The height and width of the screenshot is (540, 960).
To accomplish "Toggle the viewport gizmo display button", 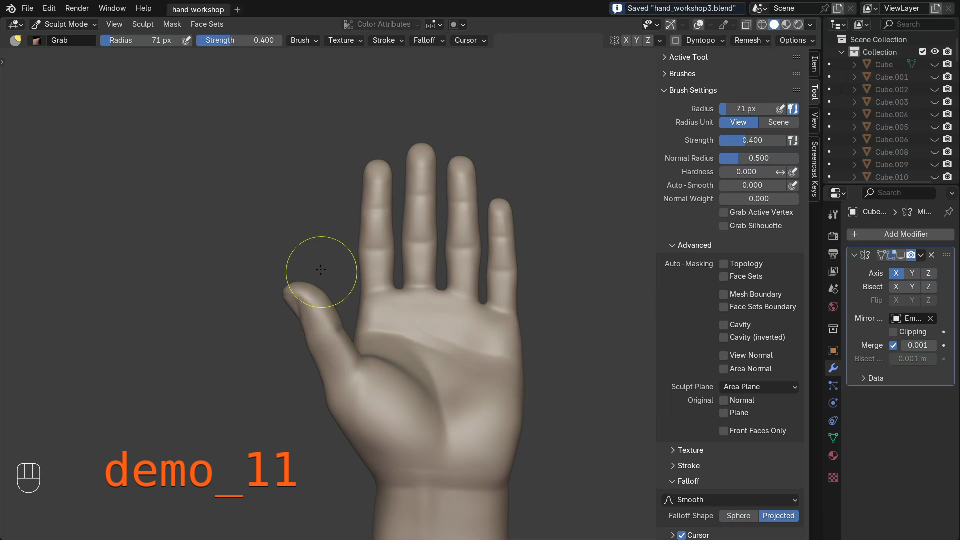I will (671, 24).
